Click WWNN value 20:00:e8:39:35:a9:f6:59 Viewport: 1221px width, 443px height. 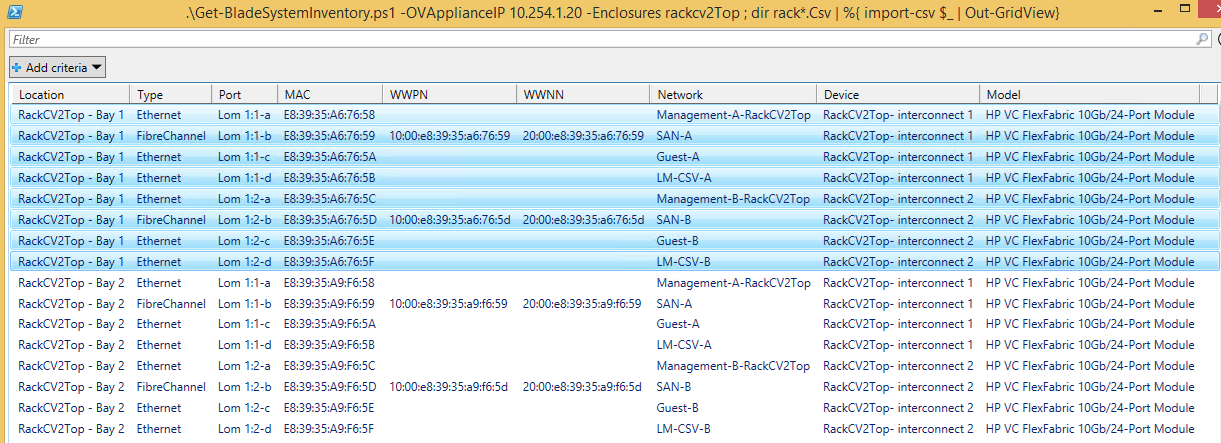click(582, 304)
